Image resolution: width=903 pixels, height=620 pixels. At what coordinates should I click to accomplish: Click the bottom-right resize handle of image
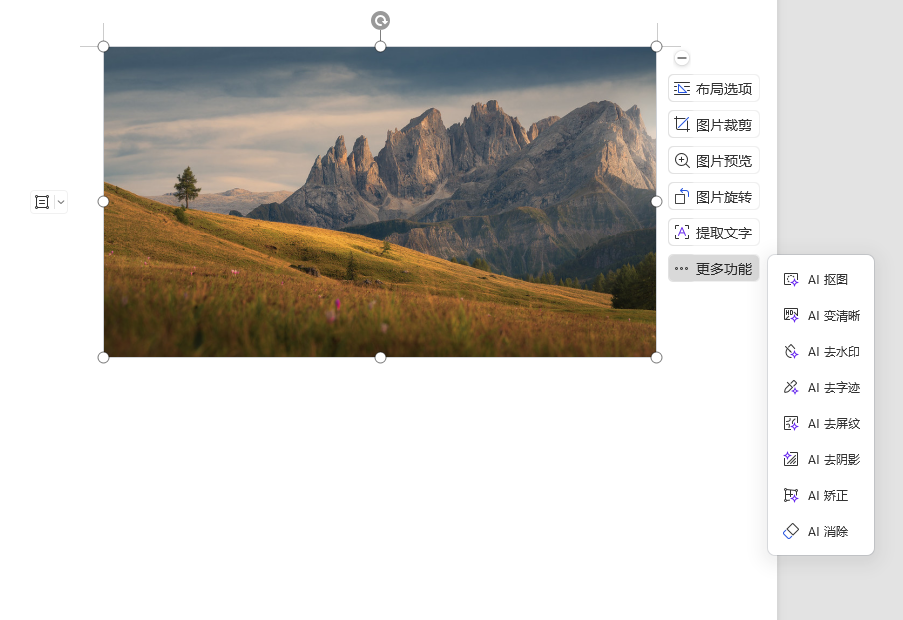[x=656, y=357]
